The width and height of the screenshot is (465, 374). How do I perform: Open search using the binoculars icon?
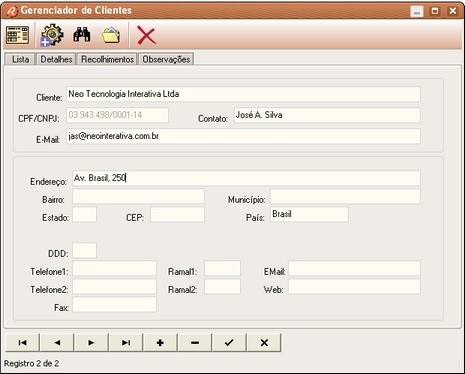click(x=82, y=35)
